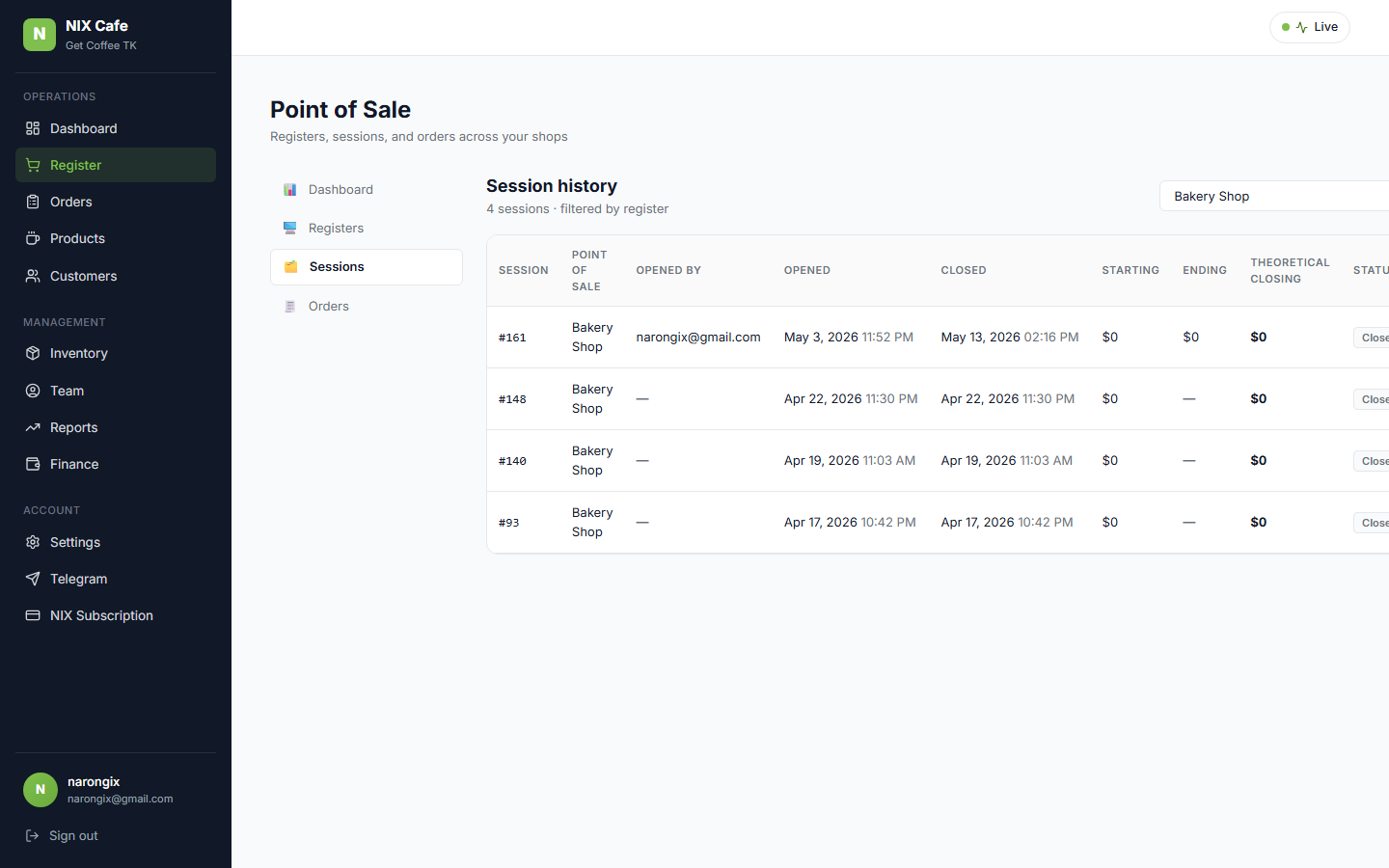Select the Sessions tab
Image resolution: width=1389 pixels, height=868 pixels.
click(367, 267)
